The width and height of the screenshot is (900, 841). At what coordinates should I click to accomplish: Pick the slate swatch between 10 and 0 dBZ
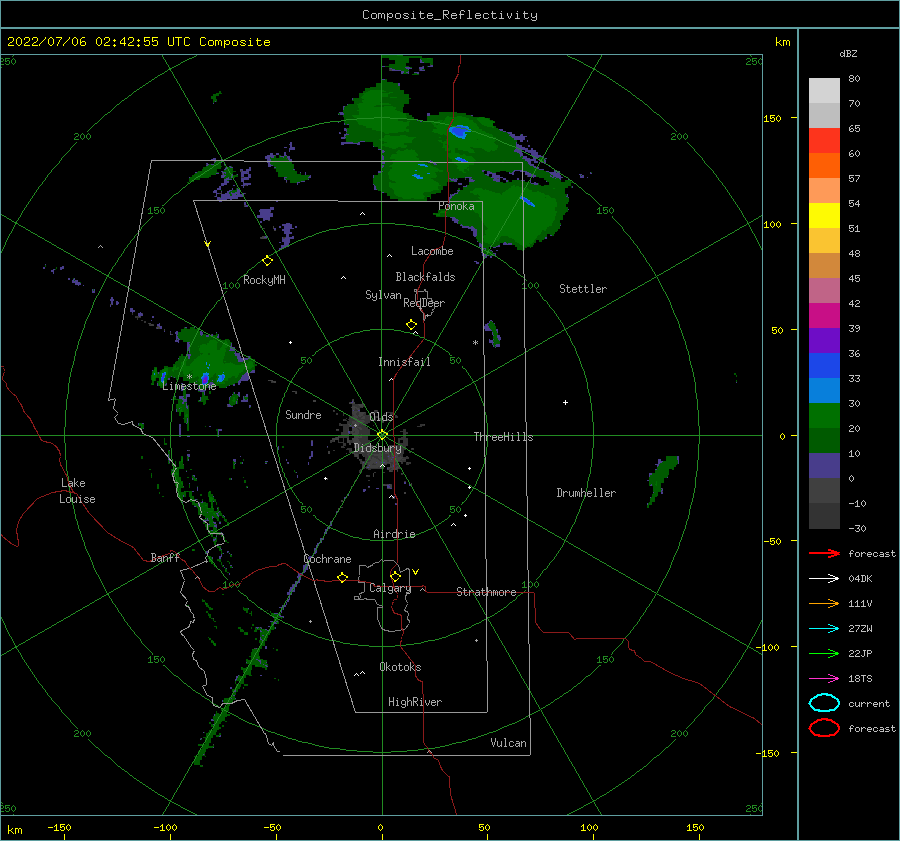coord(824,466)
